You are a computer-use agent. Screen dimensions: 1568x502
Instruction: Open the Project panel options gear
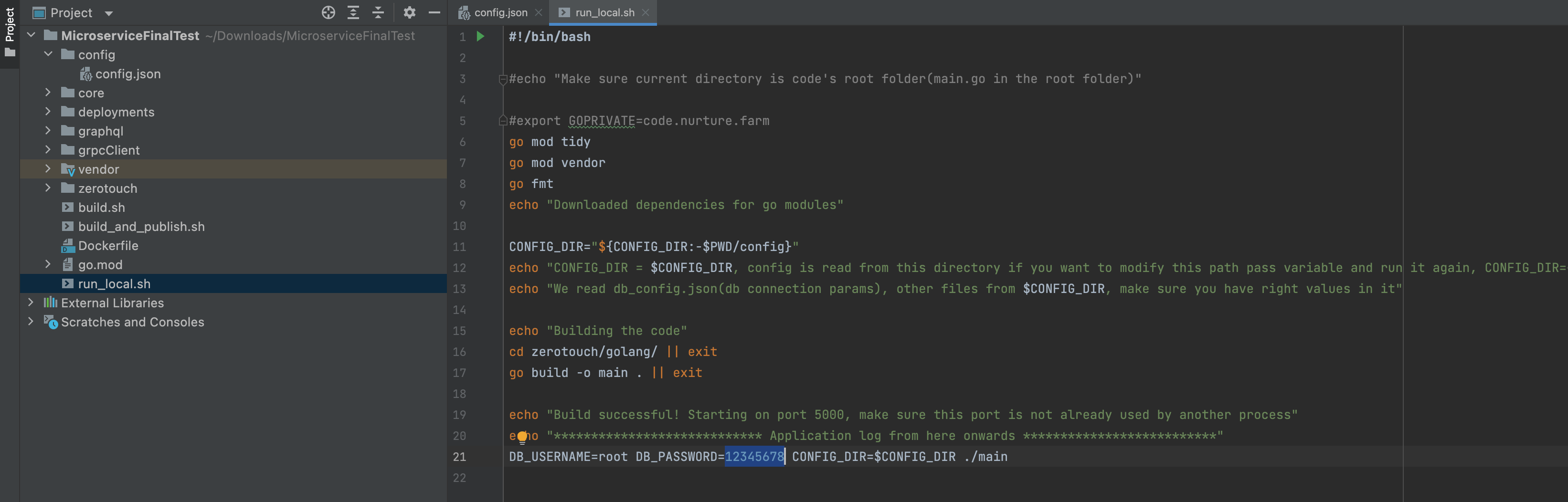pos(410,12)
